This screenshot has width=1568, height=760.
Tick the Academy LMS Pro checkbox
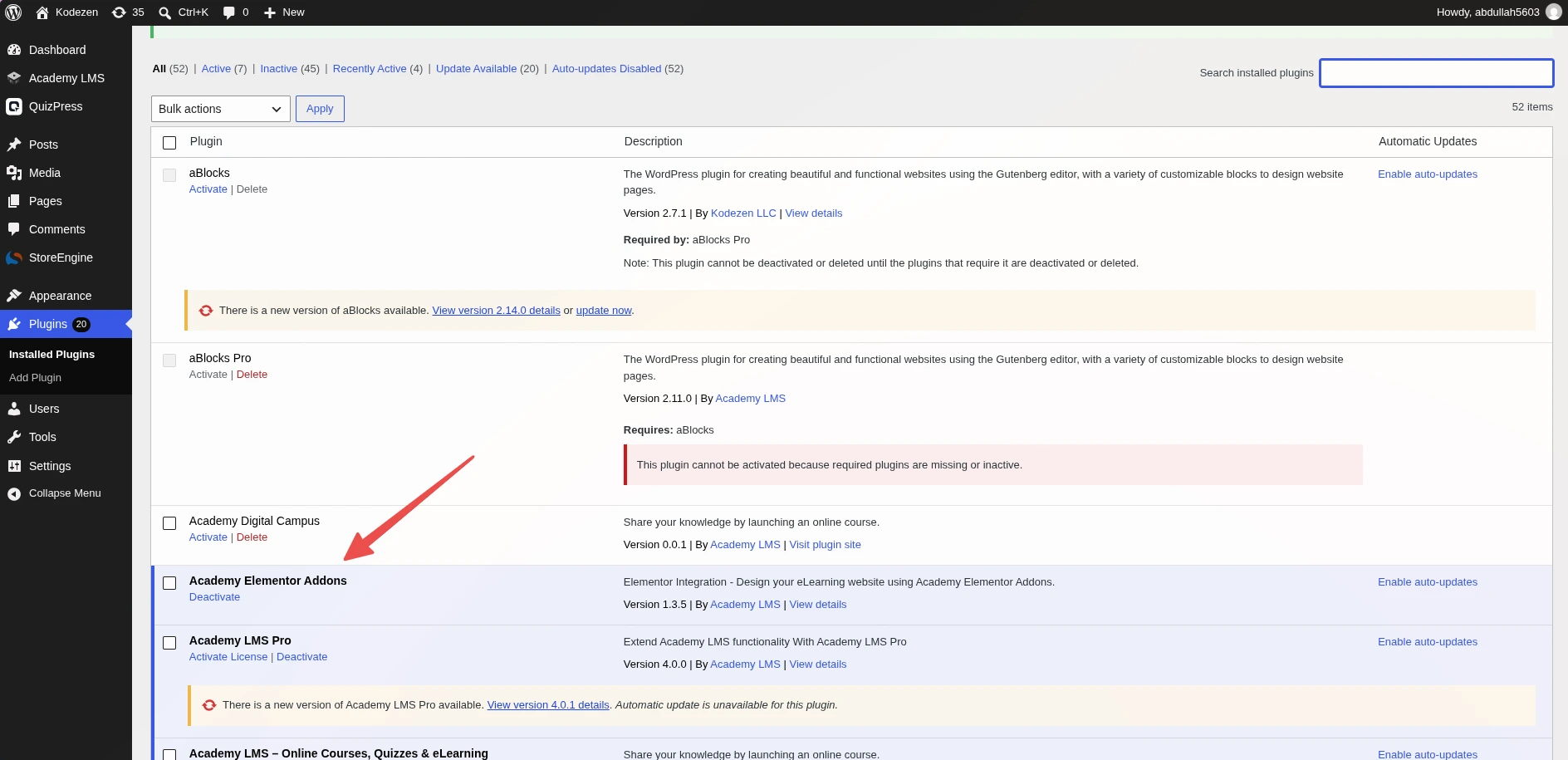click(169, 643)
